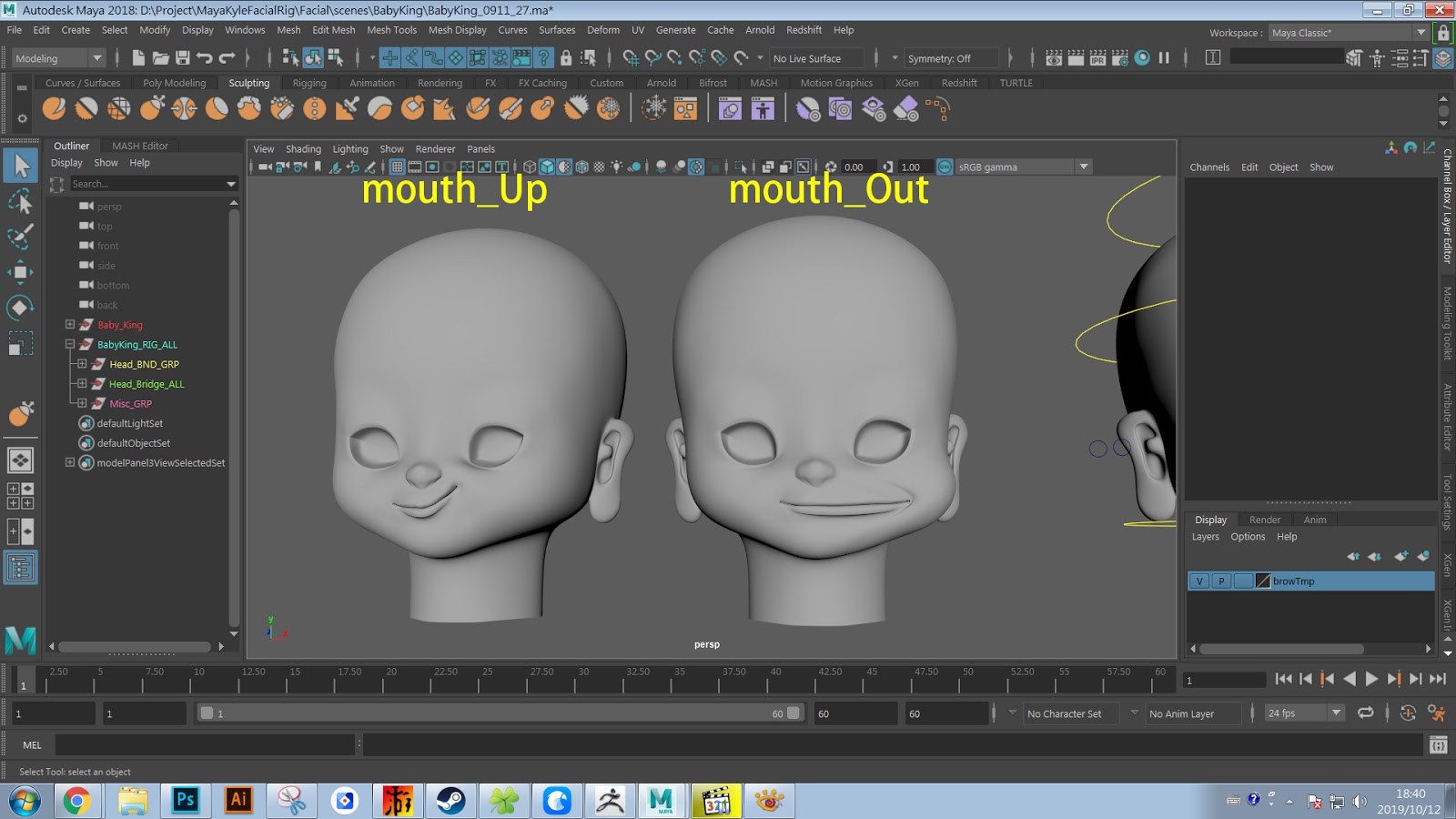Image resolution: width=1456 pixels, height=819 pixels.
Task: Toggle playback P box on browTmp layer
Action: (1221, 581)
